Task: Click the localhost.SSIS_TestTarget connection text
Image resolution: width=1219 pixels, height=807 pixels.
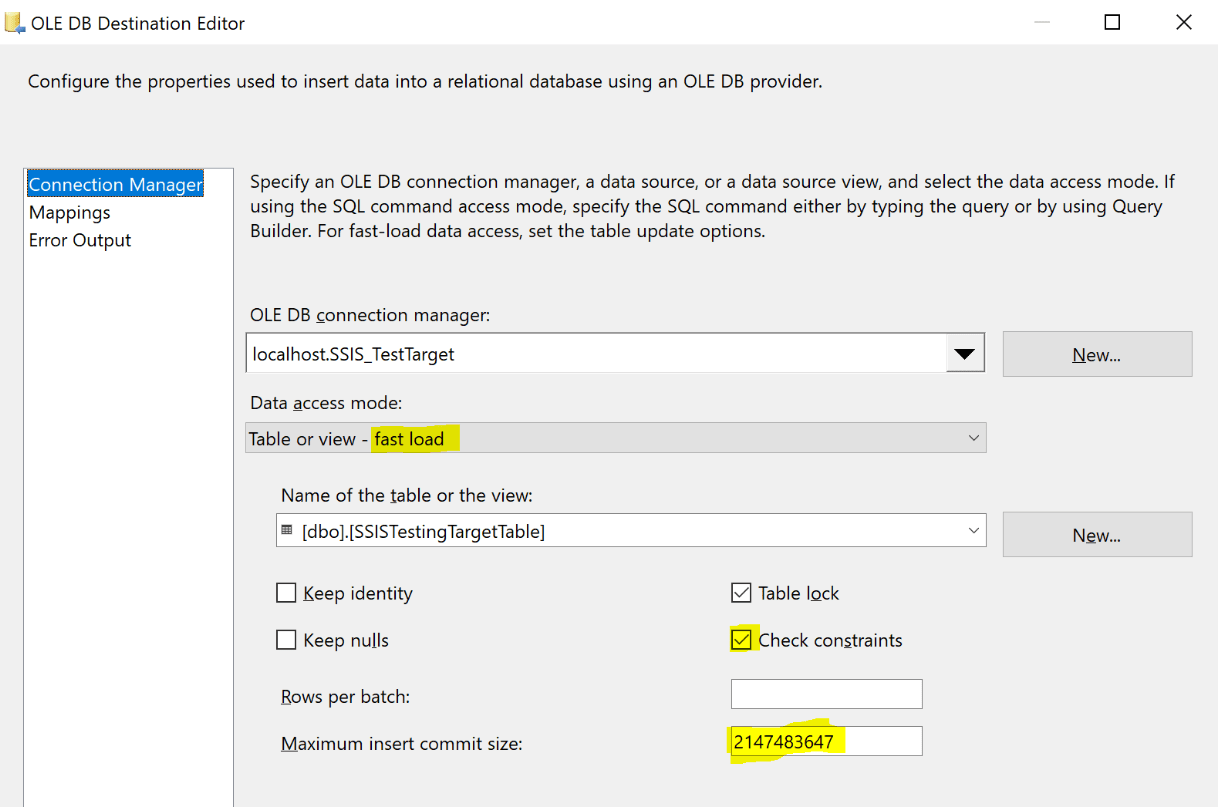Action: tap(354, 354)
